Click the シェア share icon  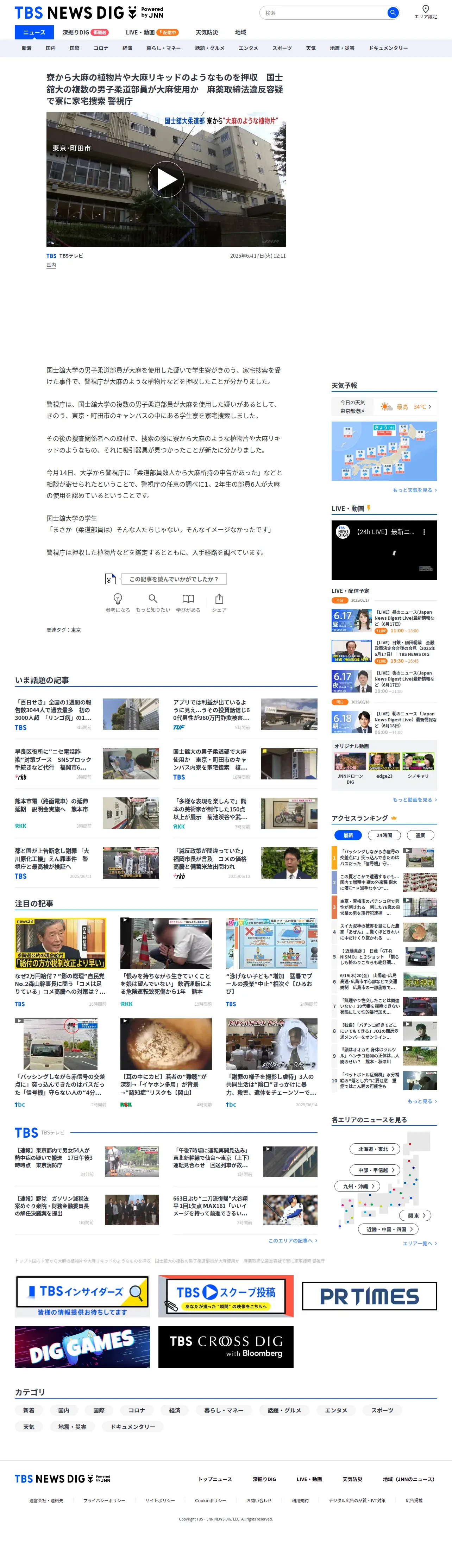click(x=219, y=598)
